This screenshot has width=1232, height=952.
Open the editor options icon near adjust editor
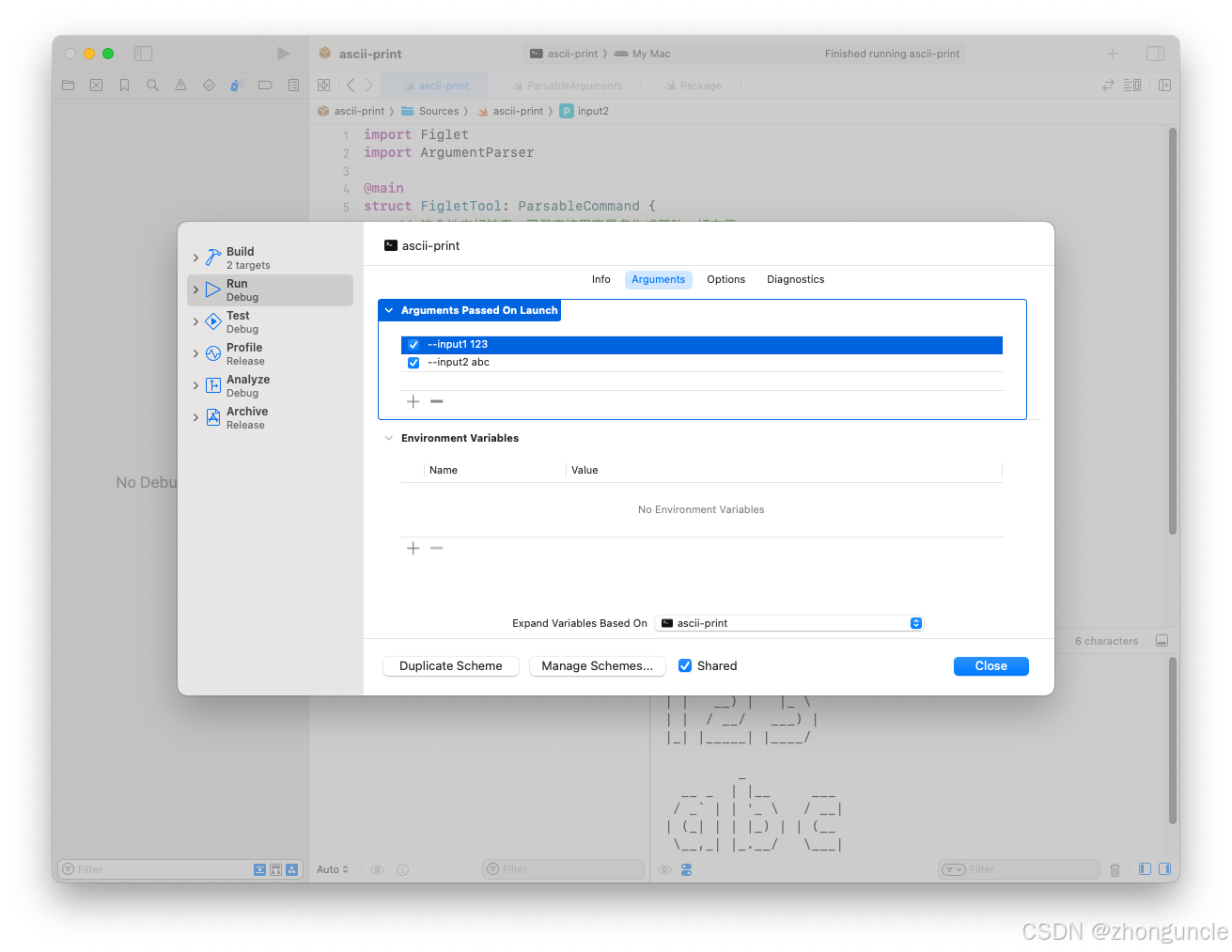[x=1131, y=85]
